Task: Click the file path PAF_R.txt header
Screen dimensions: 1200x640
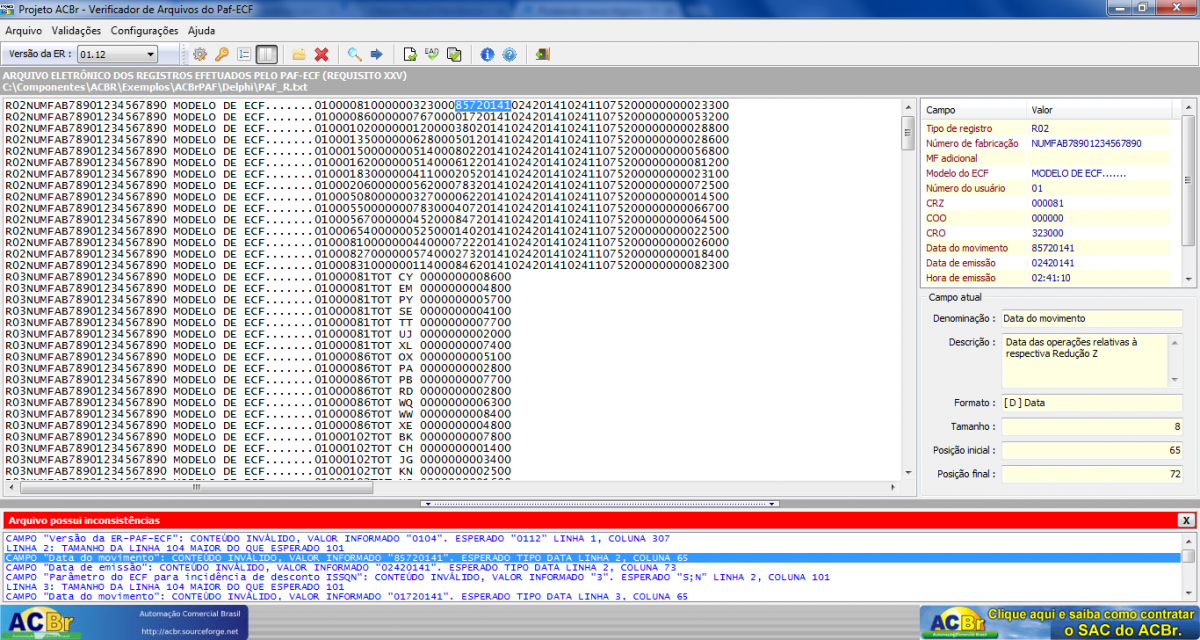Action: [x=155, y=87]
